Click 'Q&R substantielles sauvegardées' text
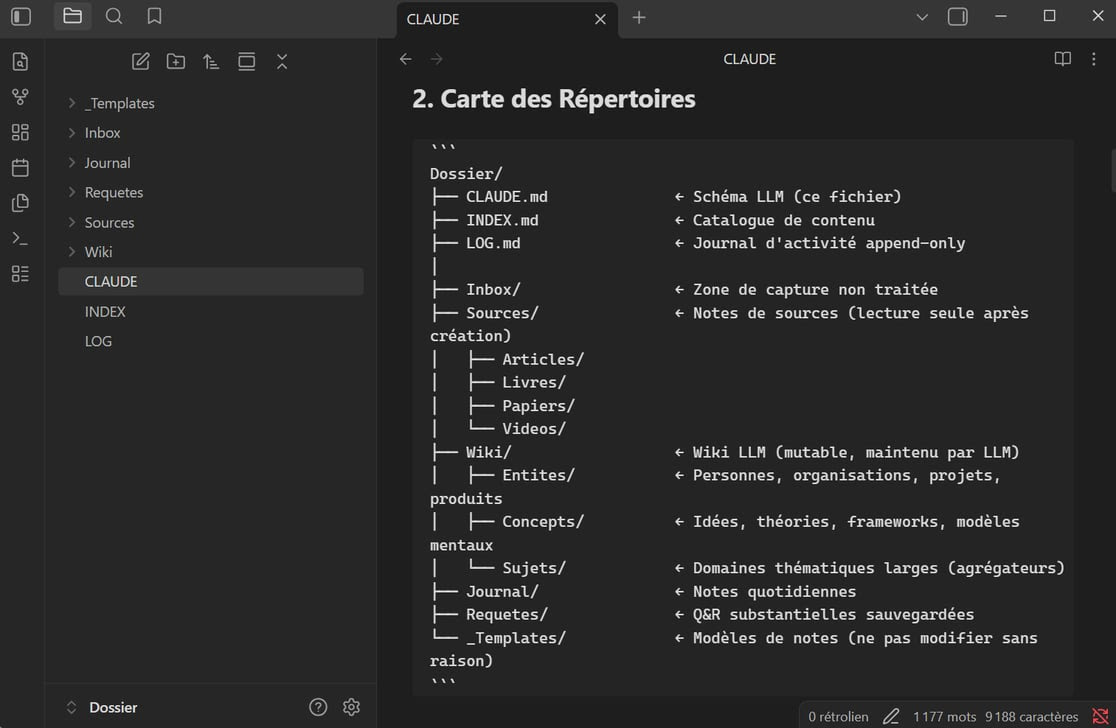 (x=833, y=615)
